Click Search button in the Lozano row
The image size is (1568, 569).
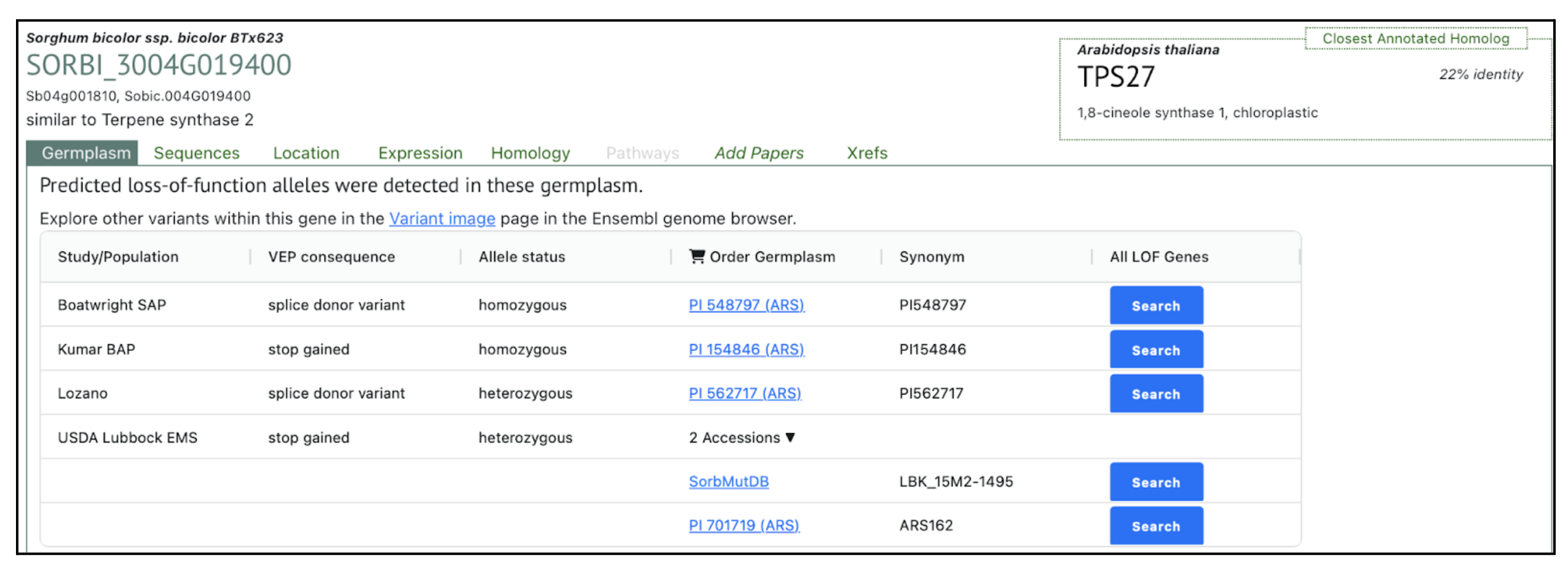coord(1155,394)
